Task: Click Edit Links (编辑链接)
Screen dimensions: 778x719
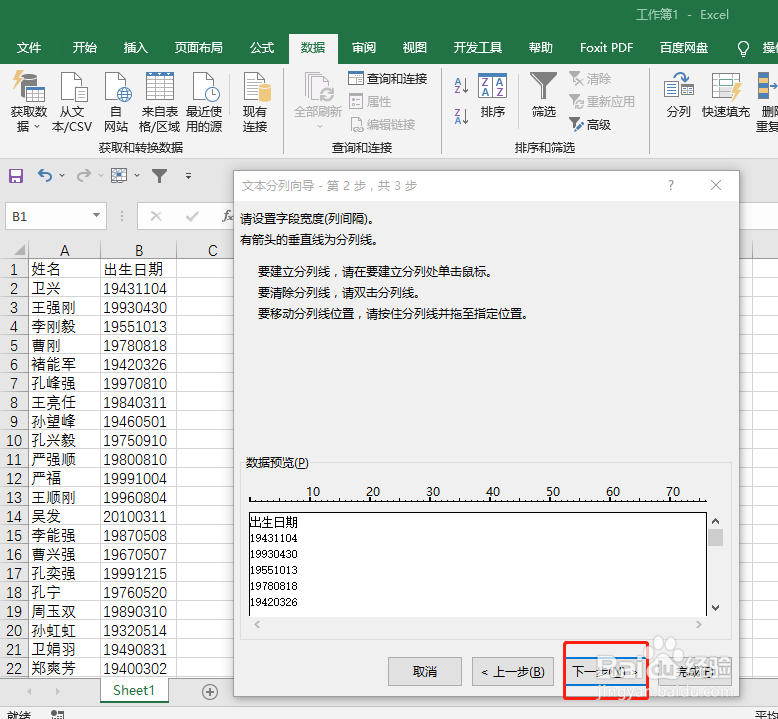Action: pos(383,125)
